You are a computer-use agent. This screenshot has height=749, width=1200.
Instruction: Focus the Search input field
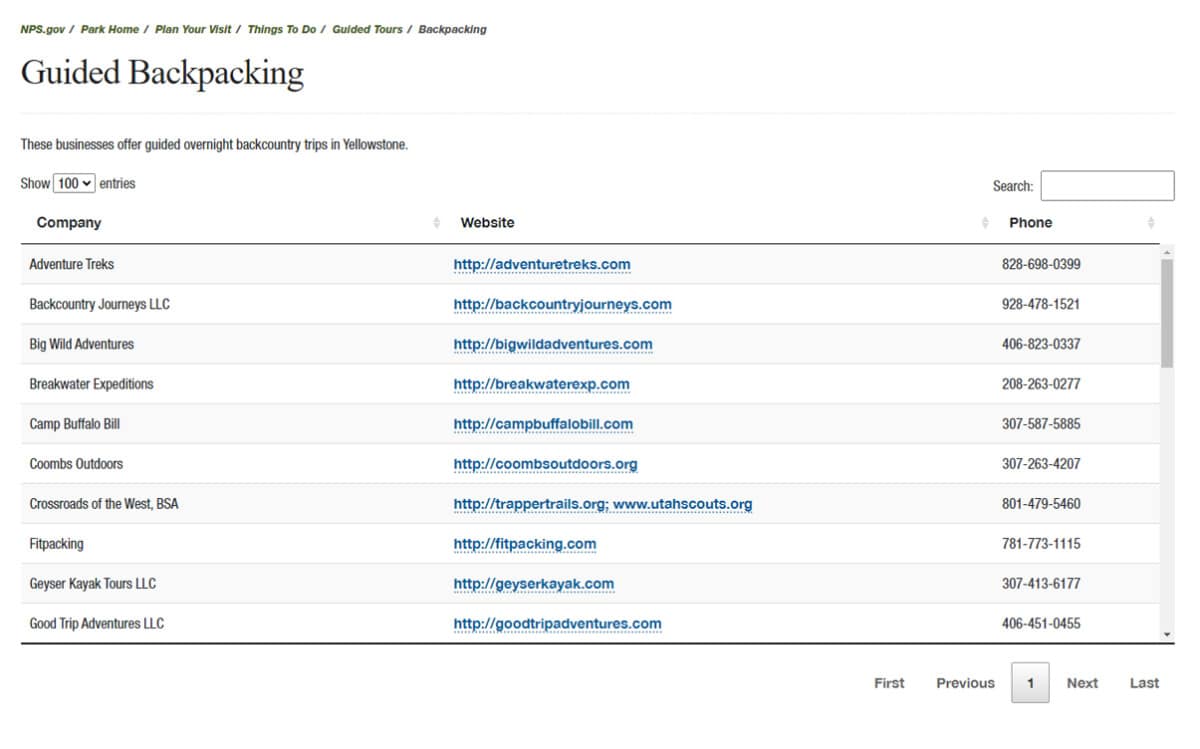pyautogui.click(x=1107, y=186)
